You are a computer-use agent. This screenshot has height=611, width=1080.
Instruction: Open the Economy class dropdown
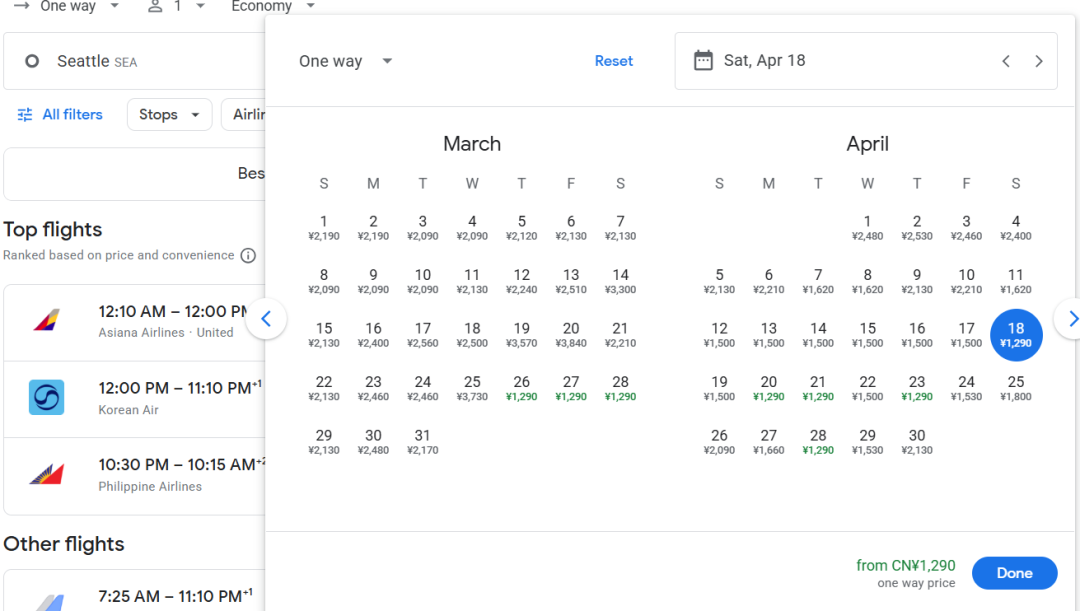tap(273, 6)
